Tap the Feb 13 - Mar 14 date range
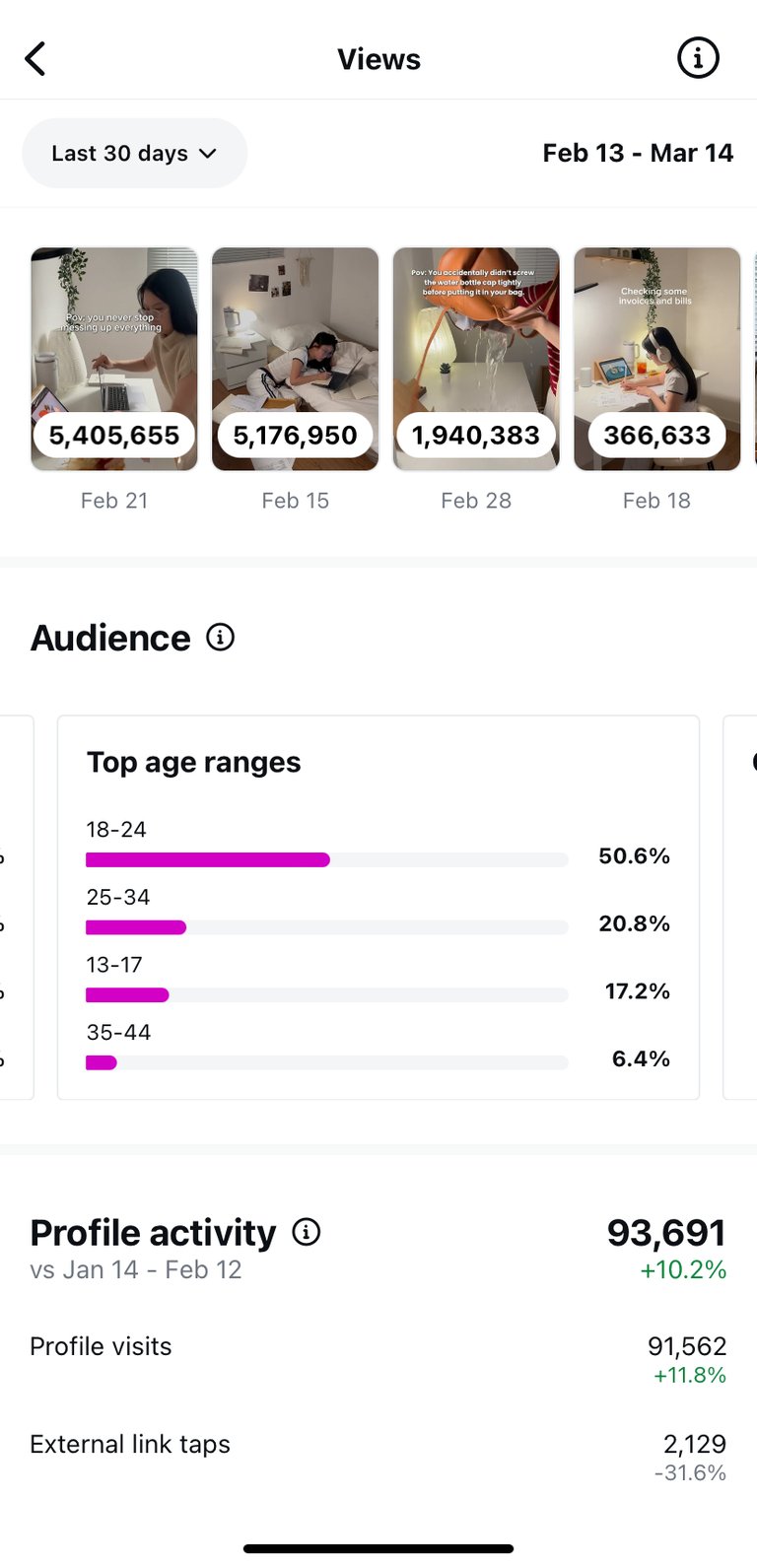The width and height of the screenshot is (757, 1568). (638, 153)
